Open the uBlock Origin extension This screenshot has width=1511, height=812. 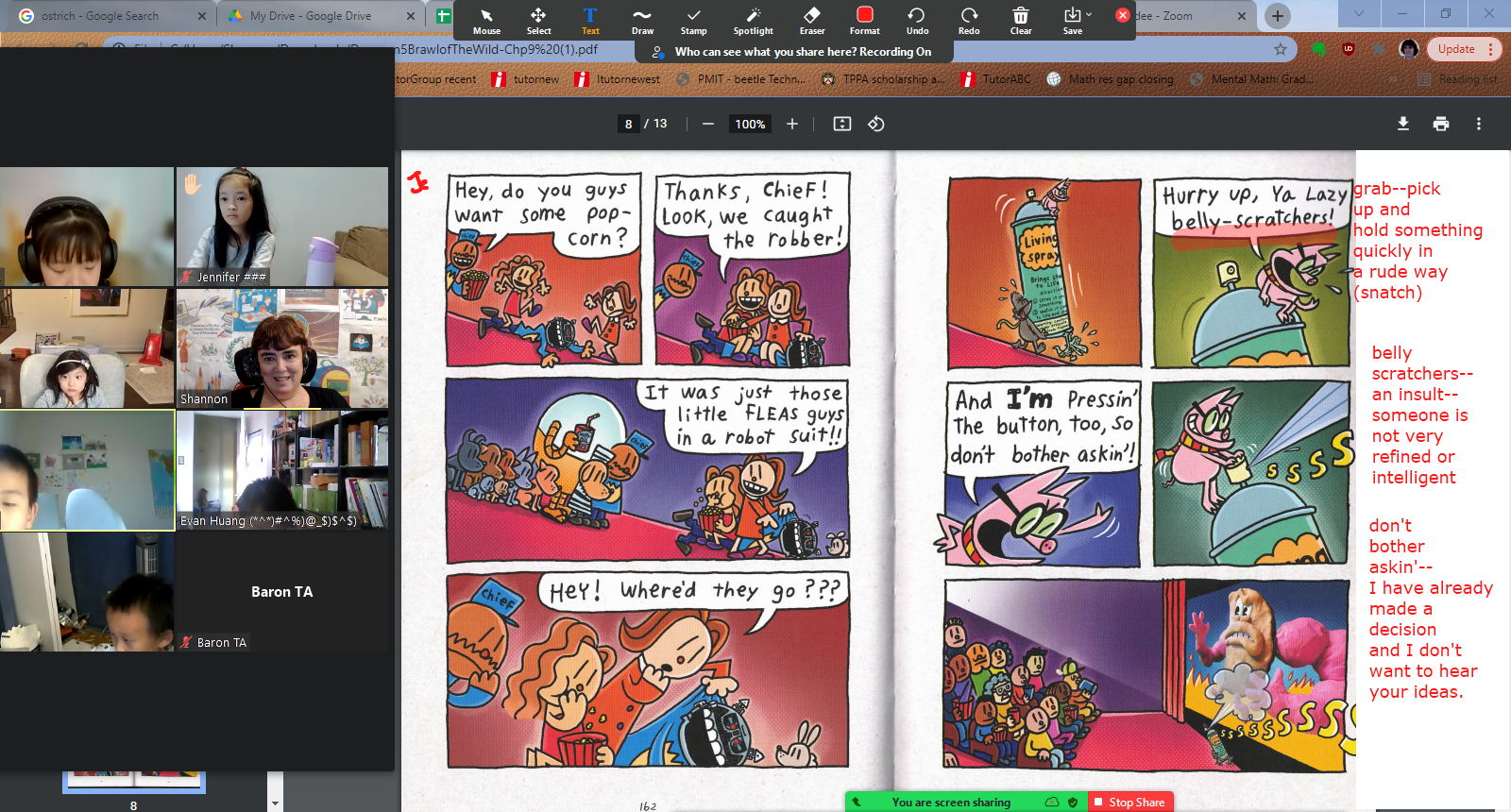(x=1349, y=49)
